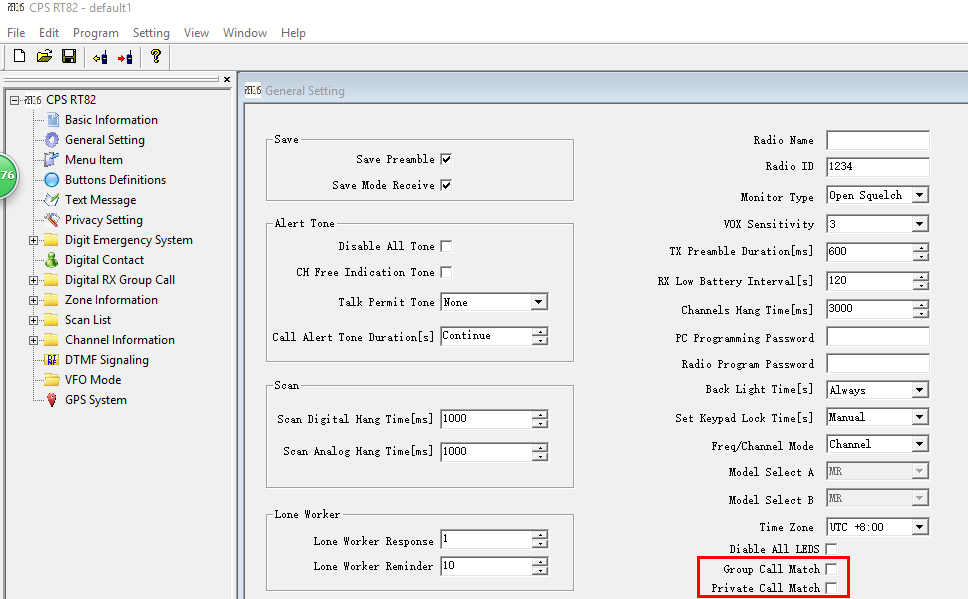Click the Open folder toolbar icon
This screenshot has width=968, height=599.
44,57
